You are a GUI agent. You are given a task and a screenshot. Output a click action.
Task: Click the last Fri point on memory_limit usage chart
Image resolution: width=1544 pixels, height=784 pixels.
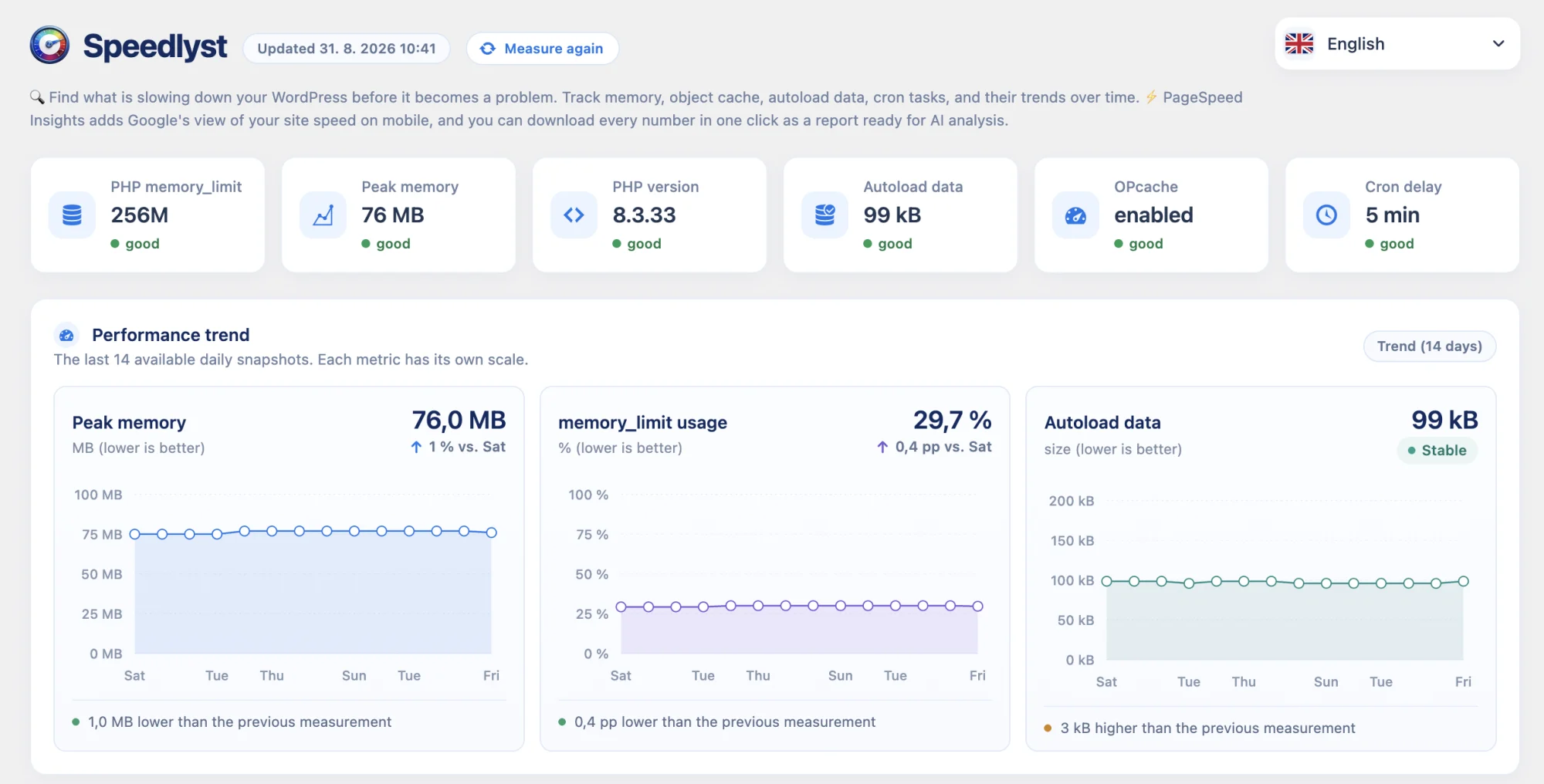coord(977,607)
